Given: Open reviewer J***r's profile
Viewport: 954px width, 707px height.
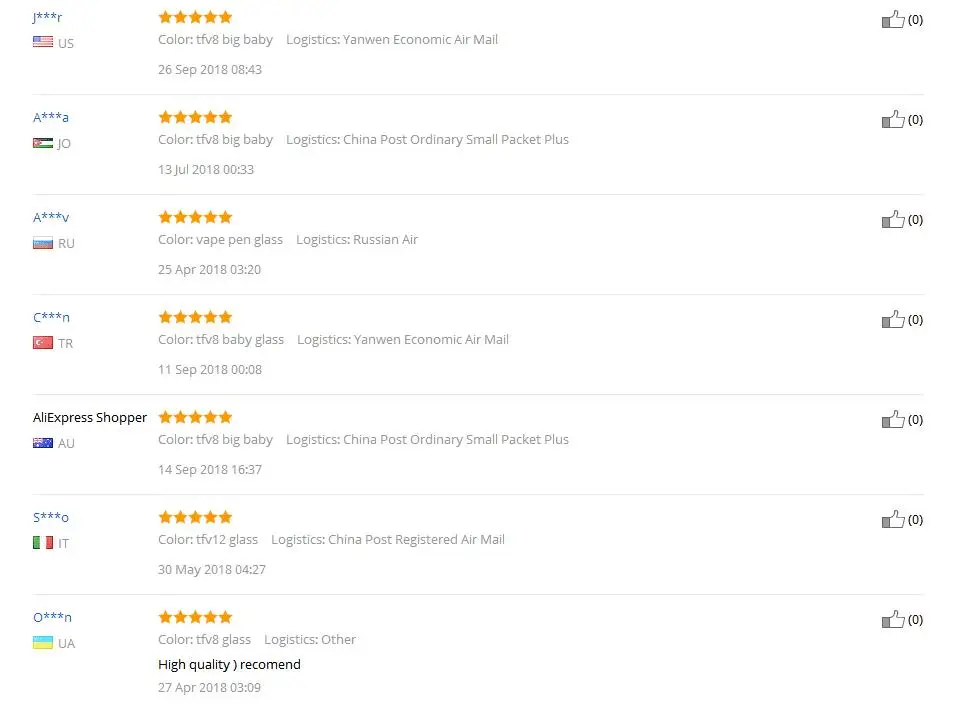Looking at the screenshot, I should pos(47,17).
